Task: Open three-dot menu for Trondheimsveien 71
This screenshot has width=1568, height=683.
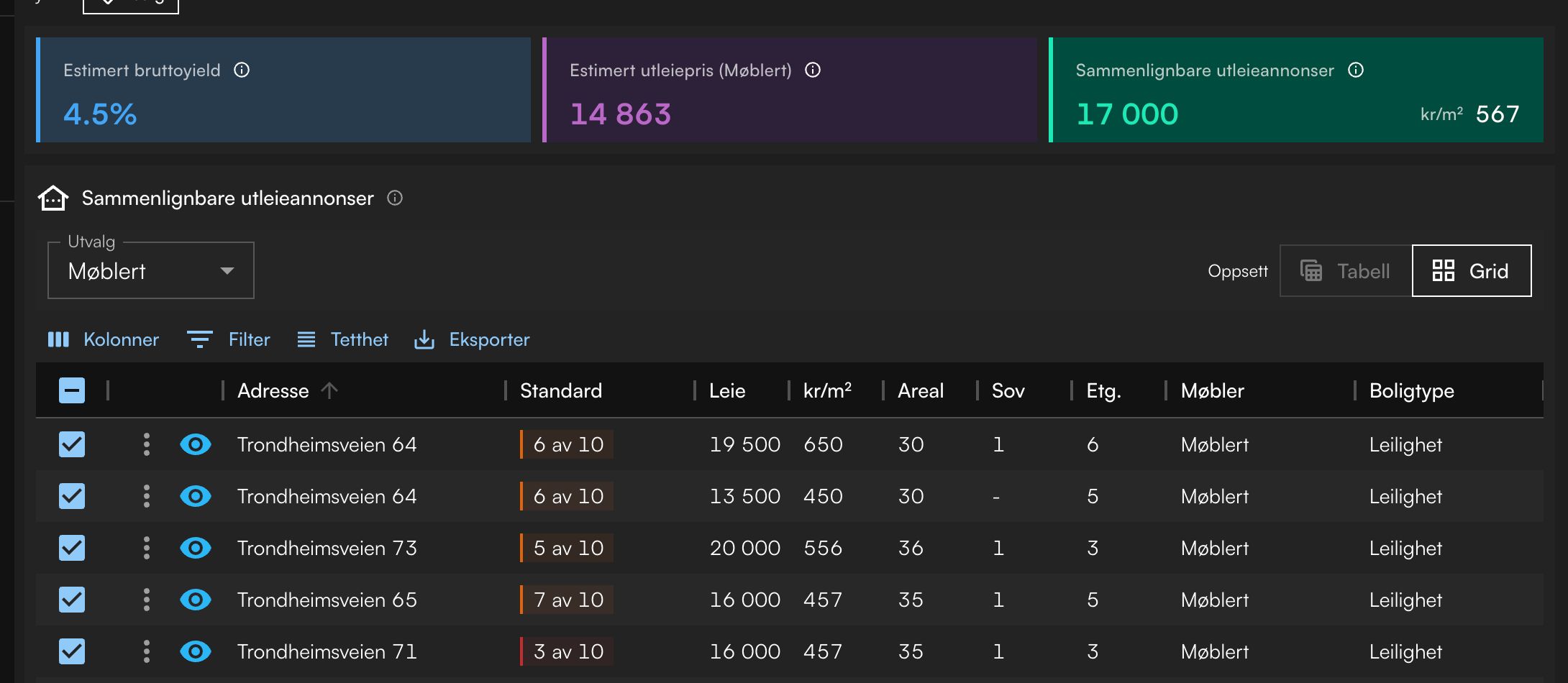Action: [147, 651]
